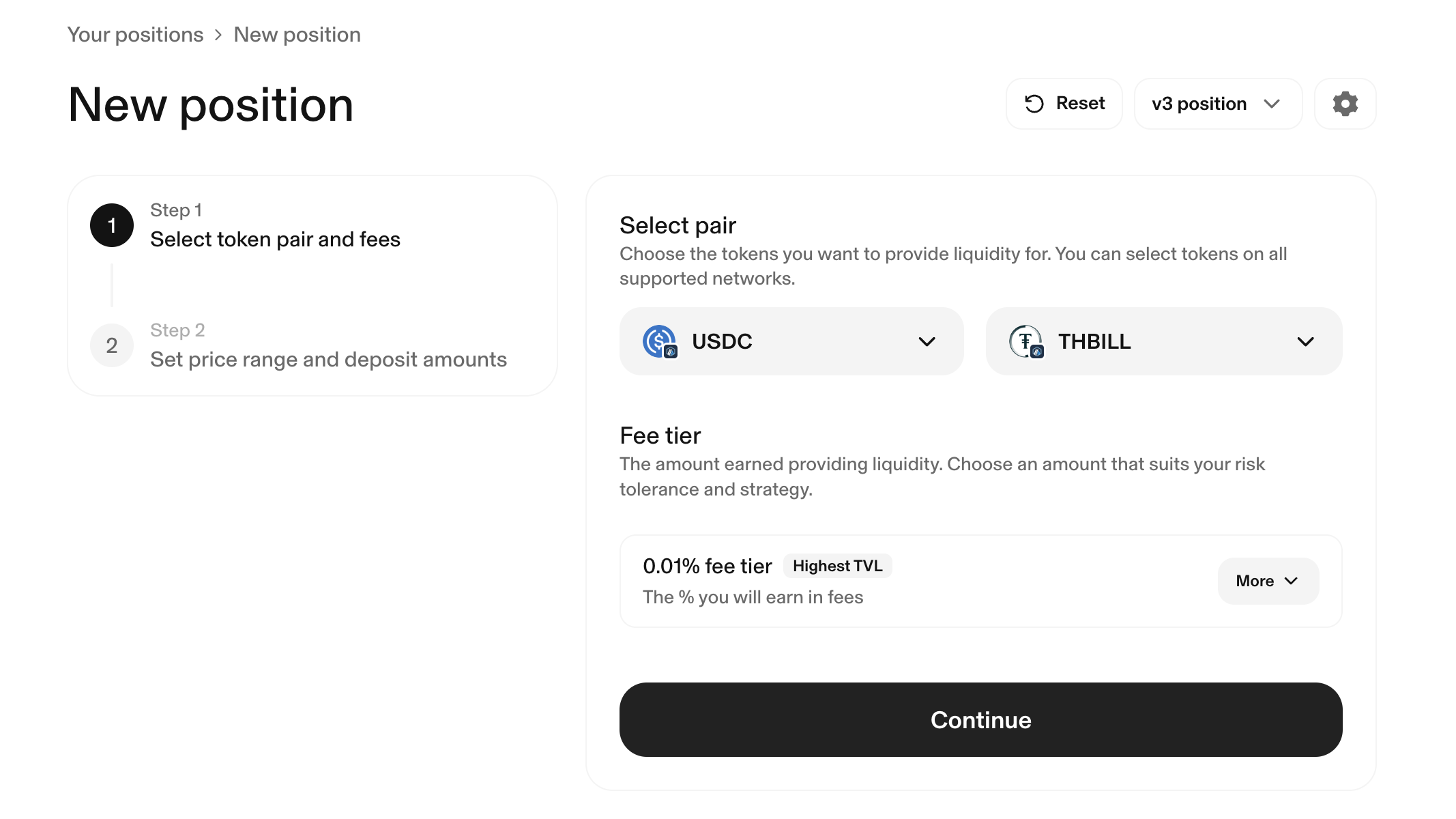Image resolution: width=1456 pixels, height=819 pixels.
Task: Select step 'Set price range and deposit amounts'
Action: 328,360
